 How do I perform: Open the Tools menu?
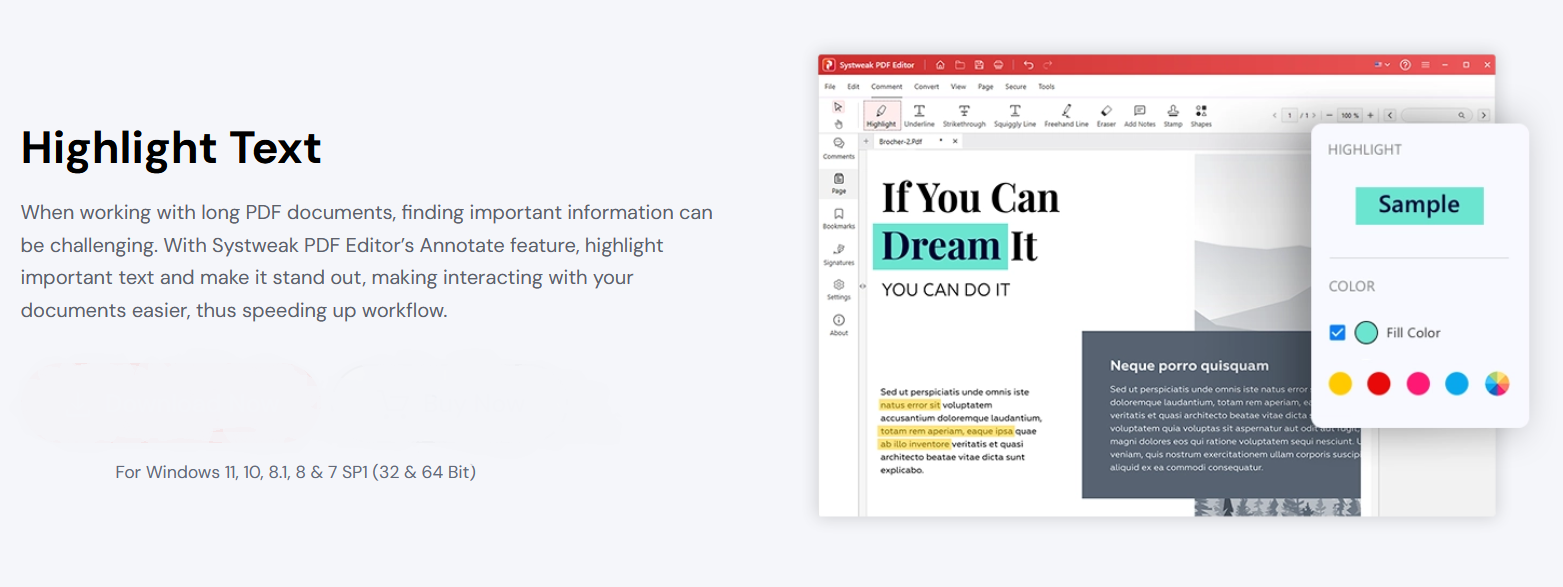(1046, 87)
